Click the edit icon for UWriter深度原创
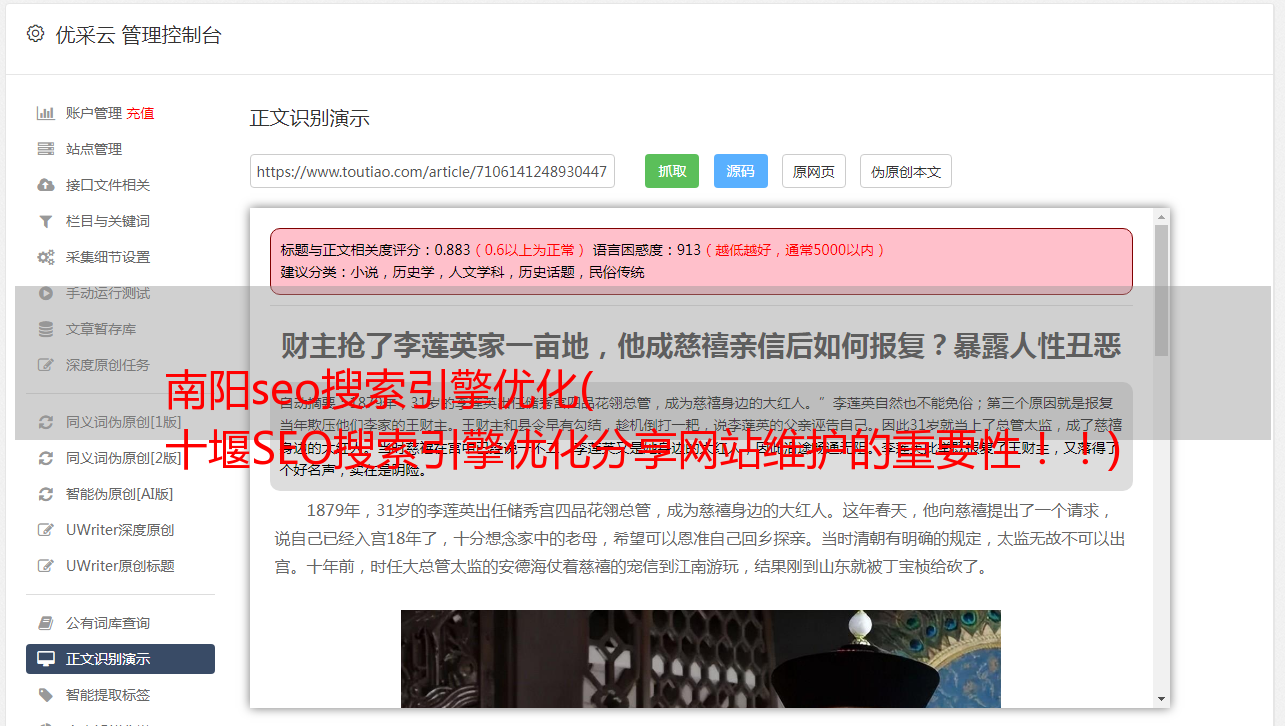 (46, 530)
